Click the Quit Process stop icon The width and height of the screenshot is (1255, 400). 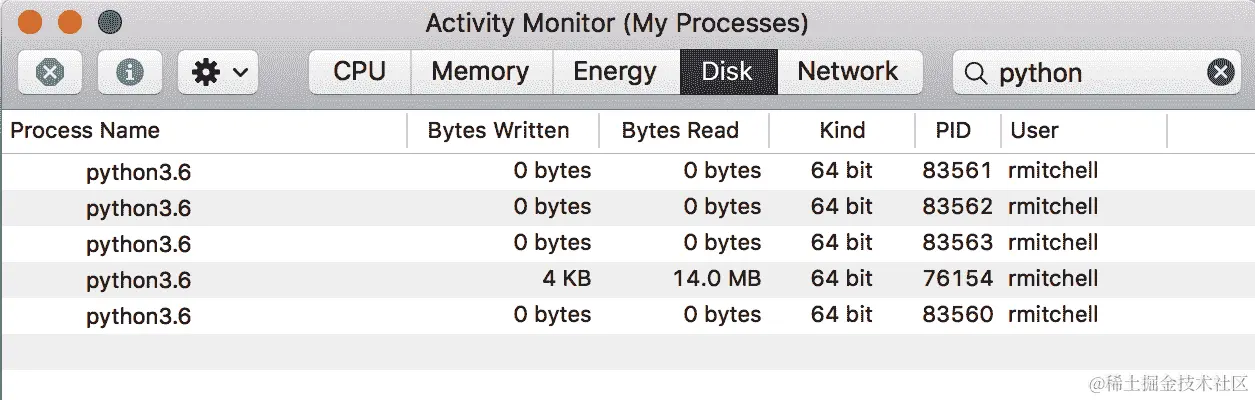[50, 73]
